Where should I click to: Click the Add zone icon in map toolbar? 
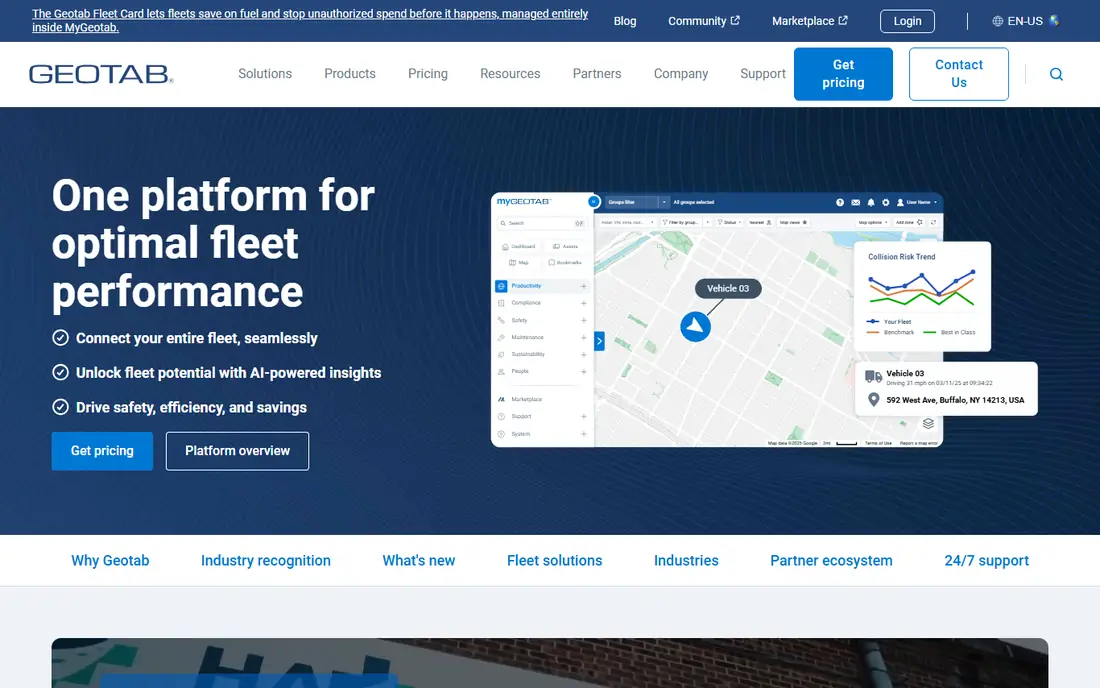tap(920, 222)
